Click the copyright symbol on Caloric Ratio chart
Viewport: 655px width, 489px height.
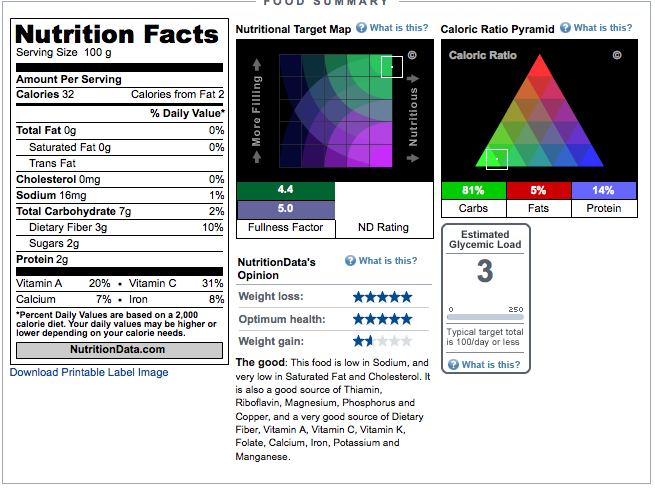point(617,55)
